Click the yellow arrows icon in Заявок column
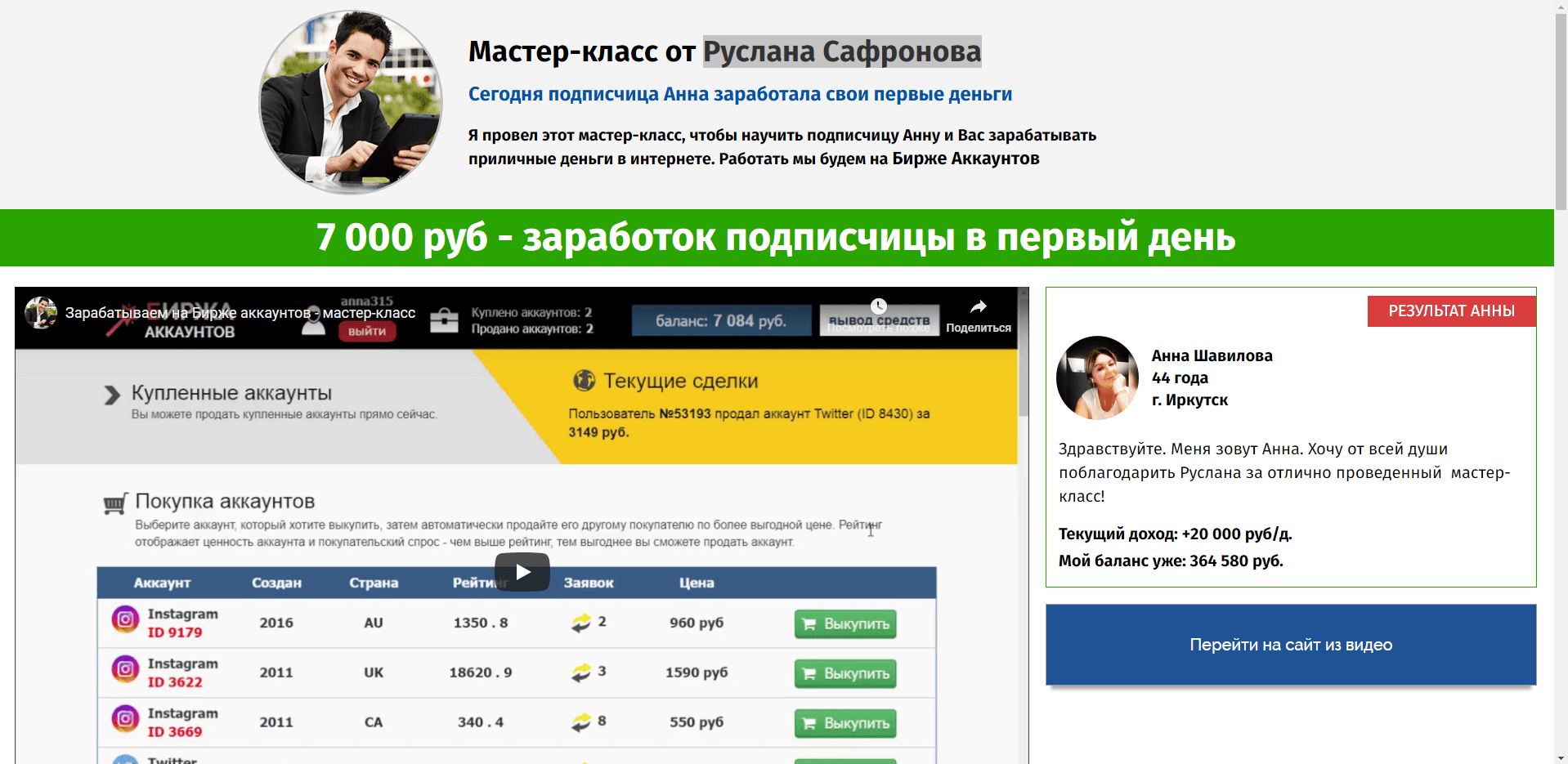The image size is (1568, 764). point(583,623)
